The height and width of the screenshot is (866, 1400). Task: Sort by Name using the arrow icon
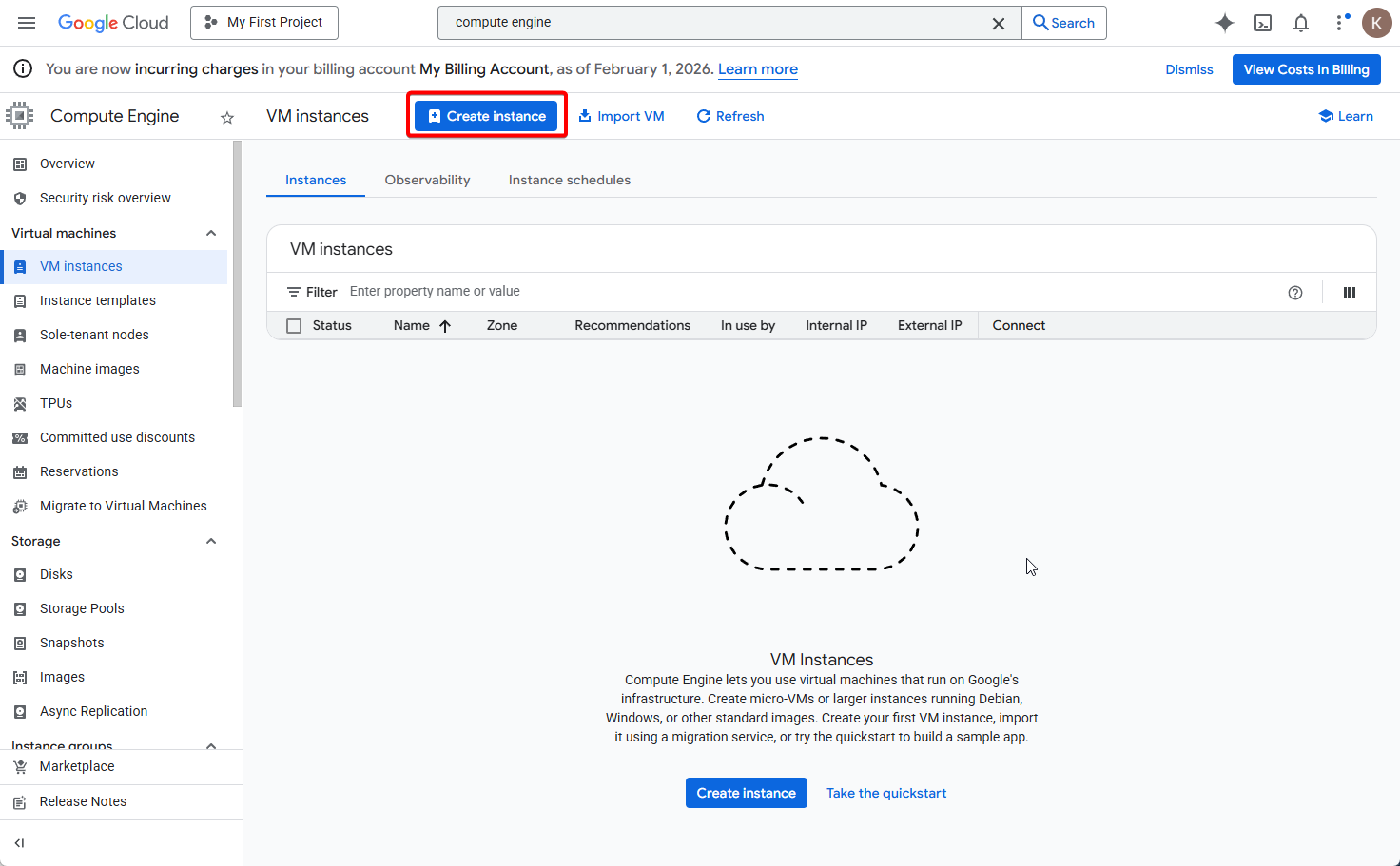tap(445, 326)
